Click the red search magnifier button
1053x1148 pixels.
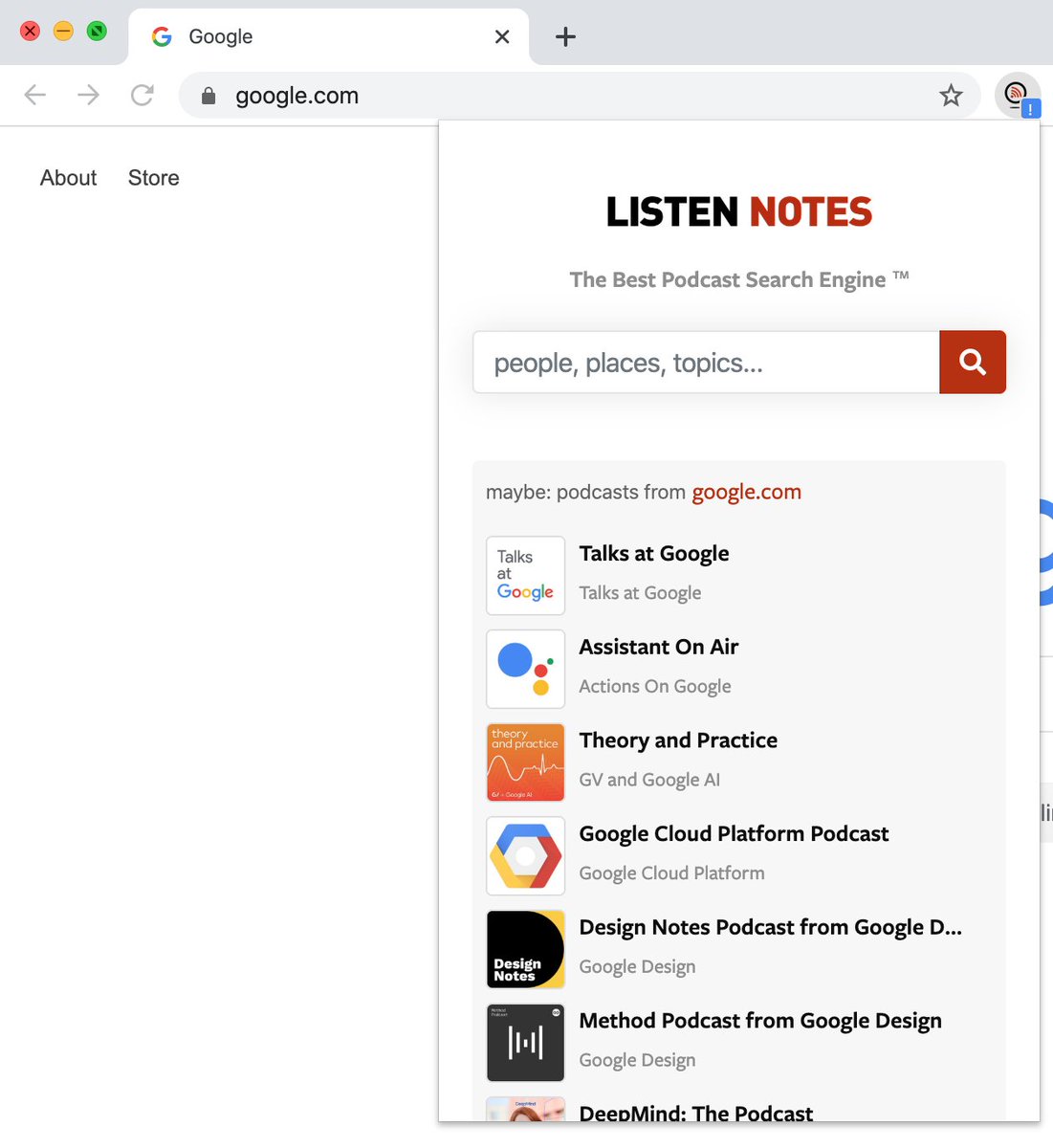pos(973,362)
